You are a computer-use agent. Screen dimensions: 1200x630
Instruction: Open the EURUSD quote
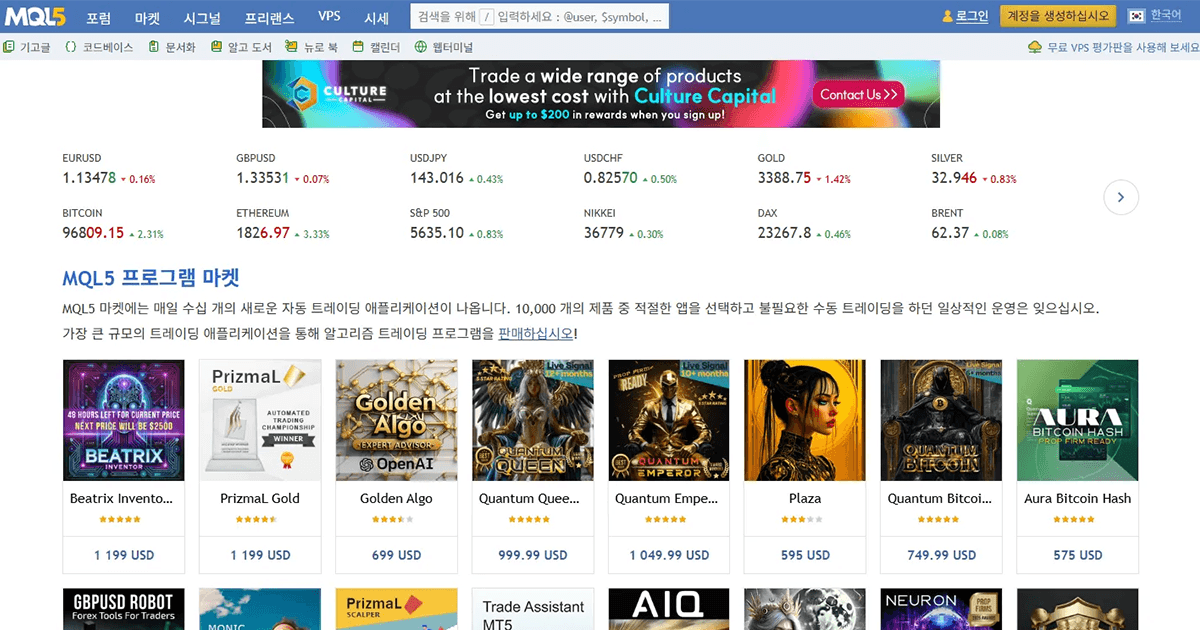tap(108, 169)
